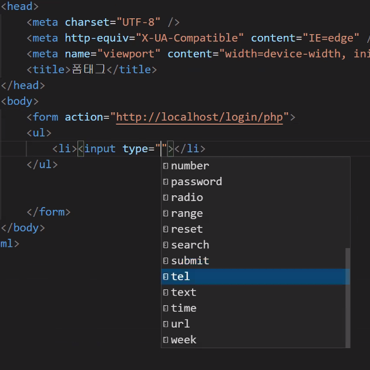Select 'search' suggestion entry

(255, 245)
